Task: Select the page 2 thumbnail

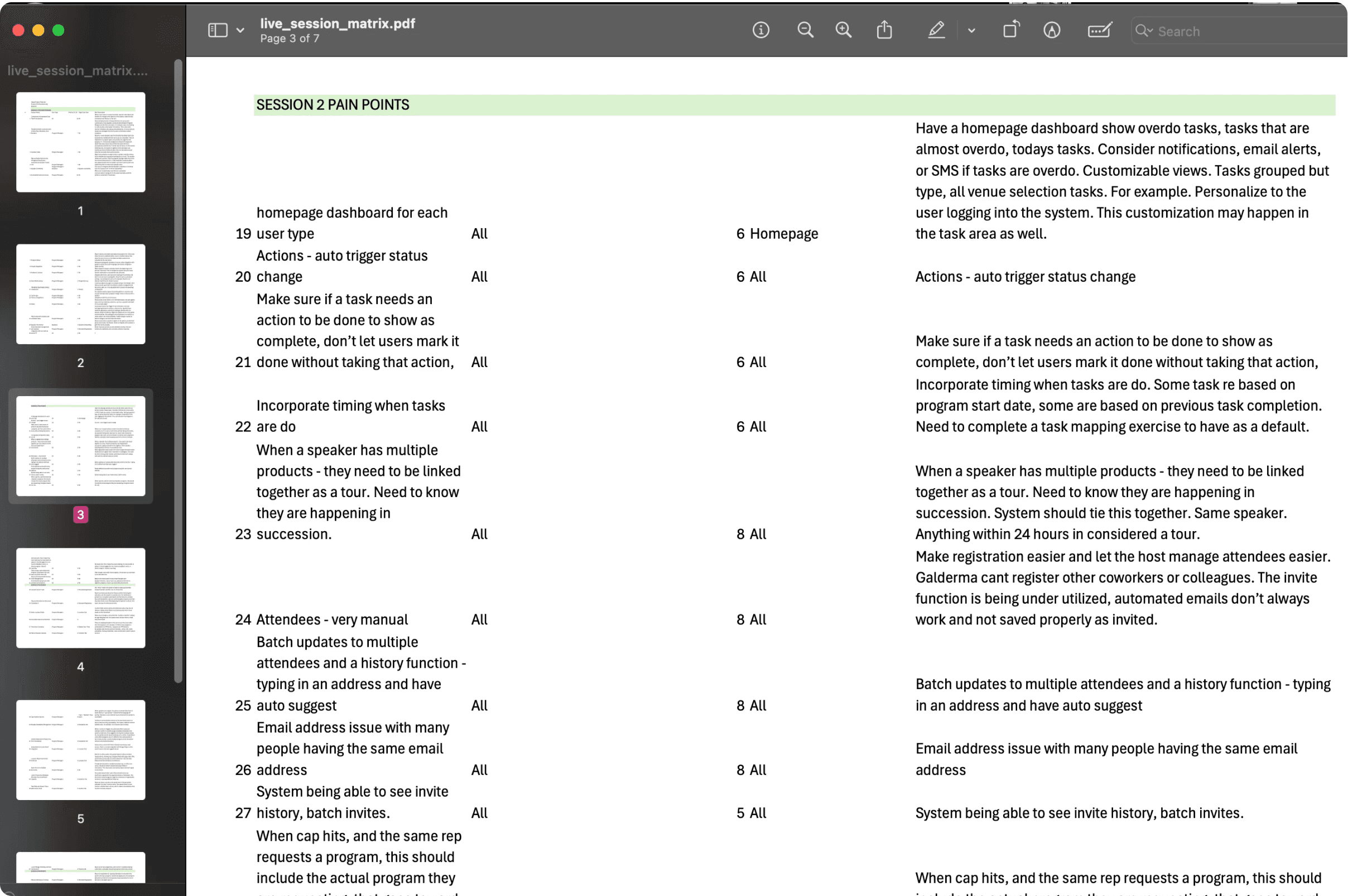Action: [x=80, y=293]
